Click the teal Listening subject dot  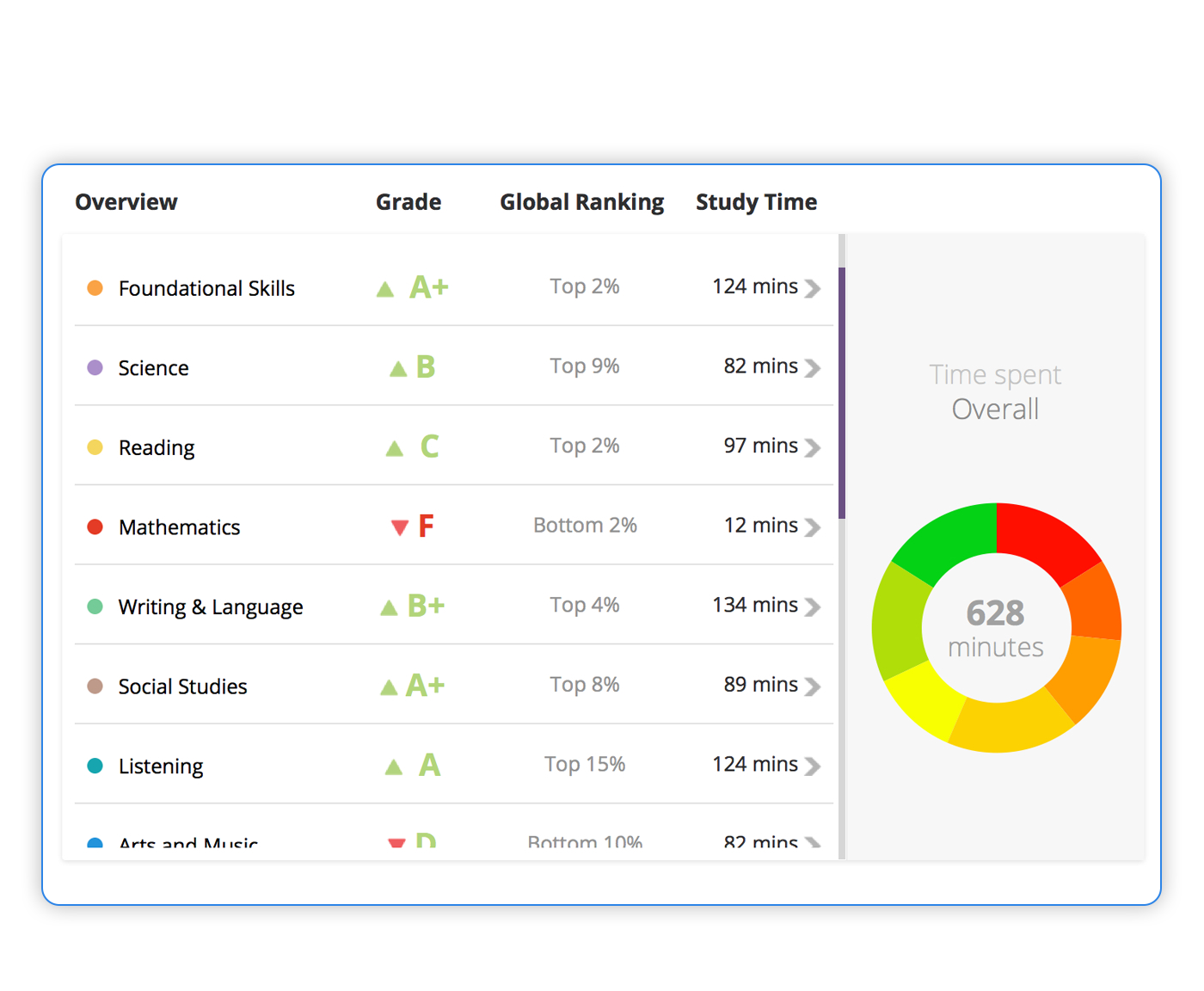[x=95, y=766]
